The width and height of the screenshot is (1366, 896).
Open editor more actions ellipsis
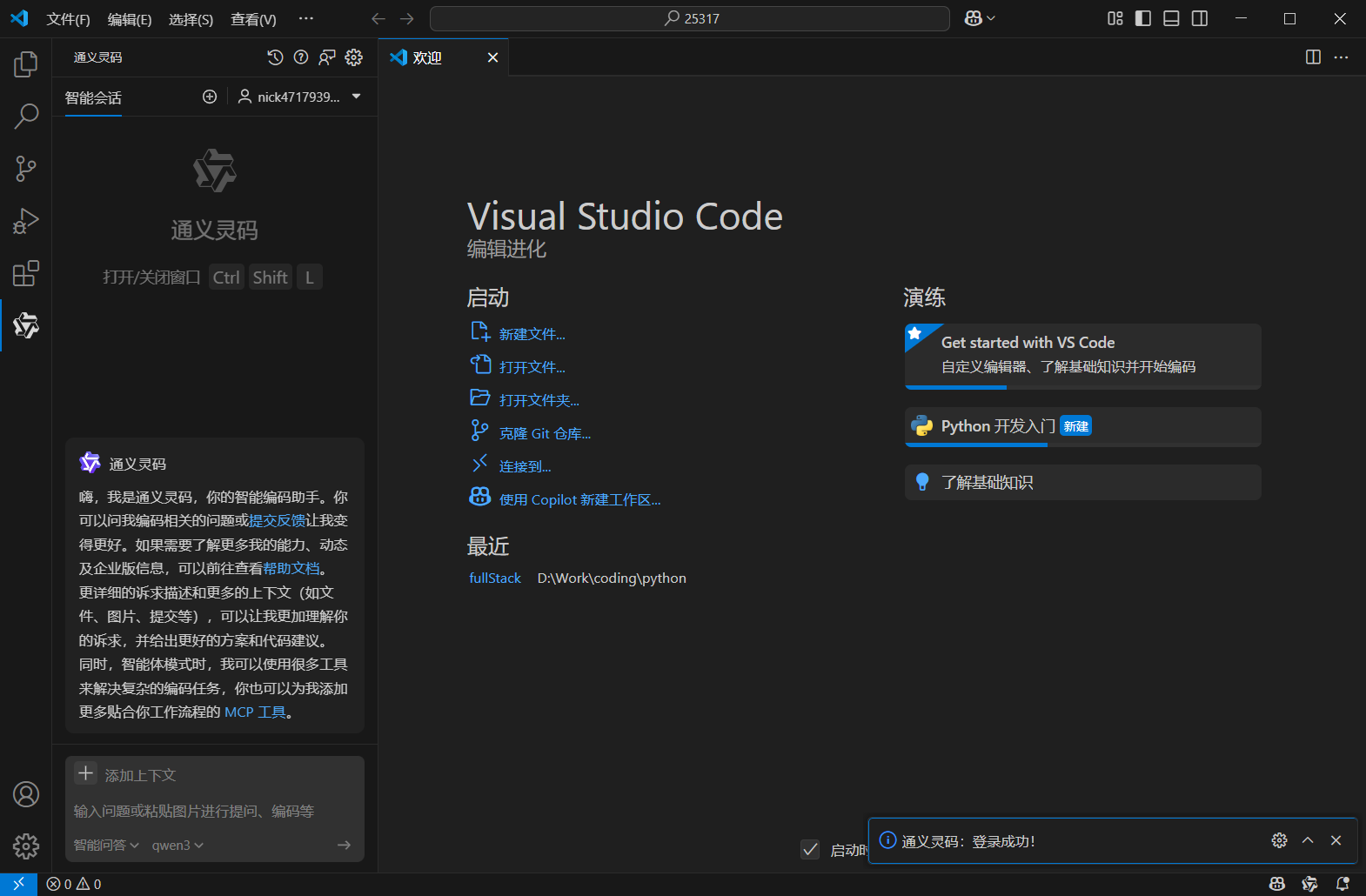tap(1341, 57)
